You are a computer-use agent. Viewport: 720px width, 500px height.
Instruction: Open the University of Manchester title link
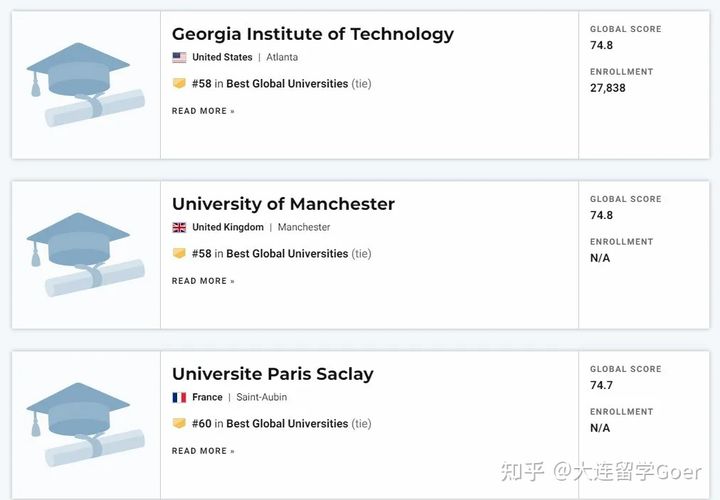pyautogui.click(x=283, y=204)
